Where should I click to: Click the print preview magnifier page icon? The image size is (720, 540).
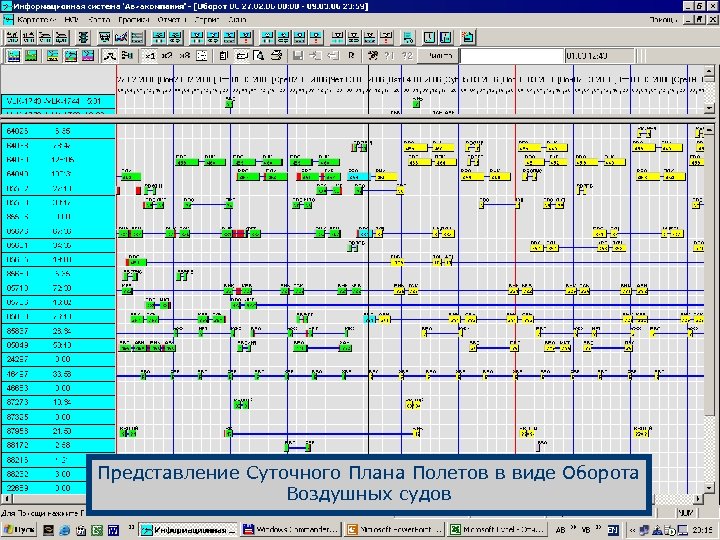click(259, 56)
